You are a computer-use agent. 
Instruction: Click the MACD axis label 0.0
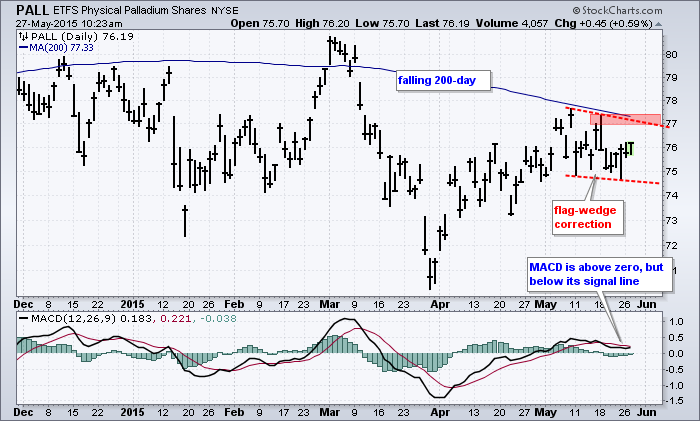(x=677, y=354)
